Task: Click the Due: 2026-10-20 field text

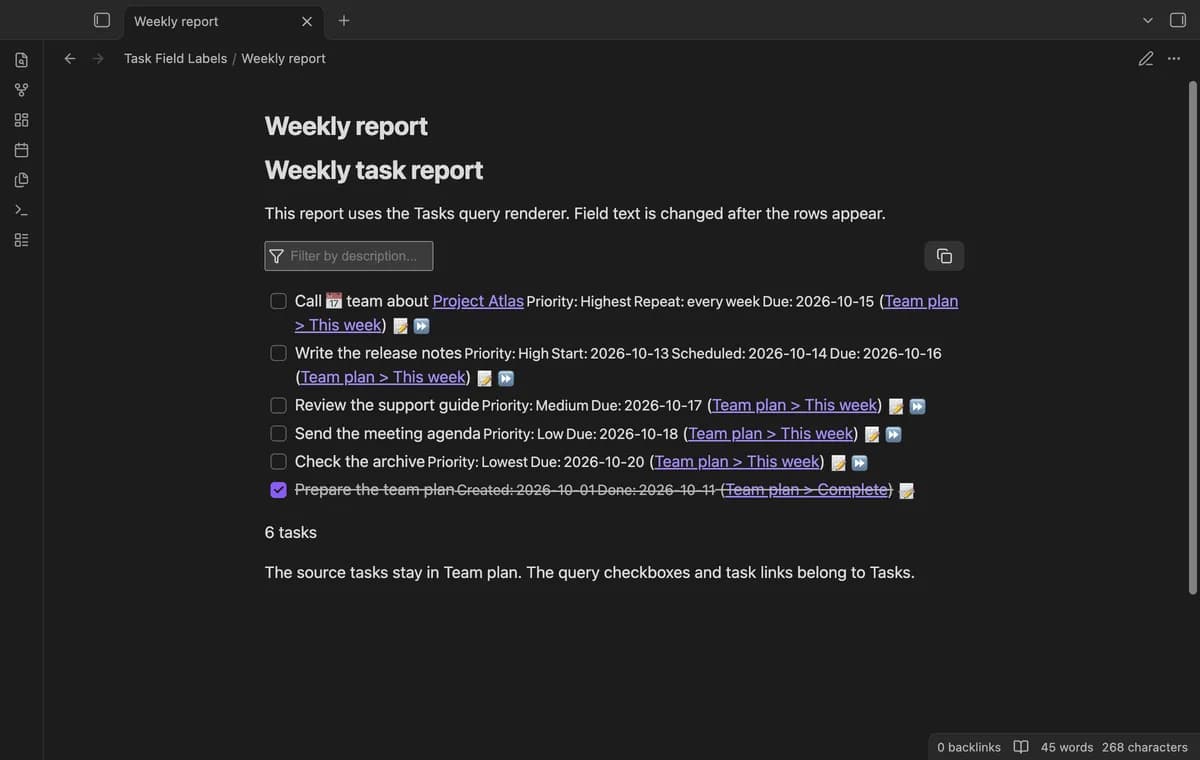Action: coord(587,462)
